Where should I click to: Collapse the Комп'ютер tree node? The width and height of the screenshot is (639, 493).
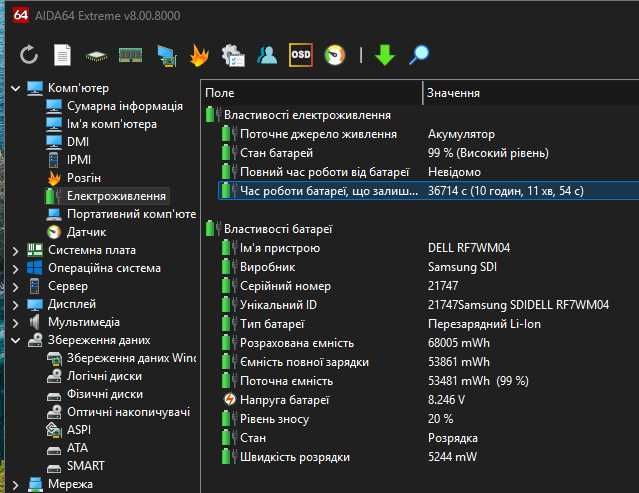click(x=15, y=88)
